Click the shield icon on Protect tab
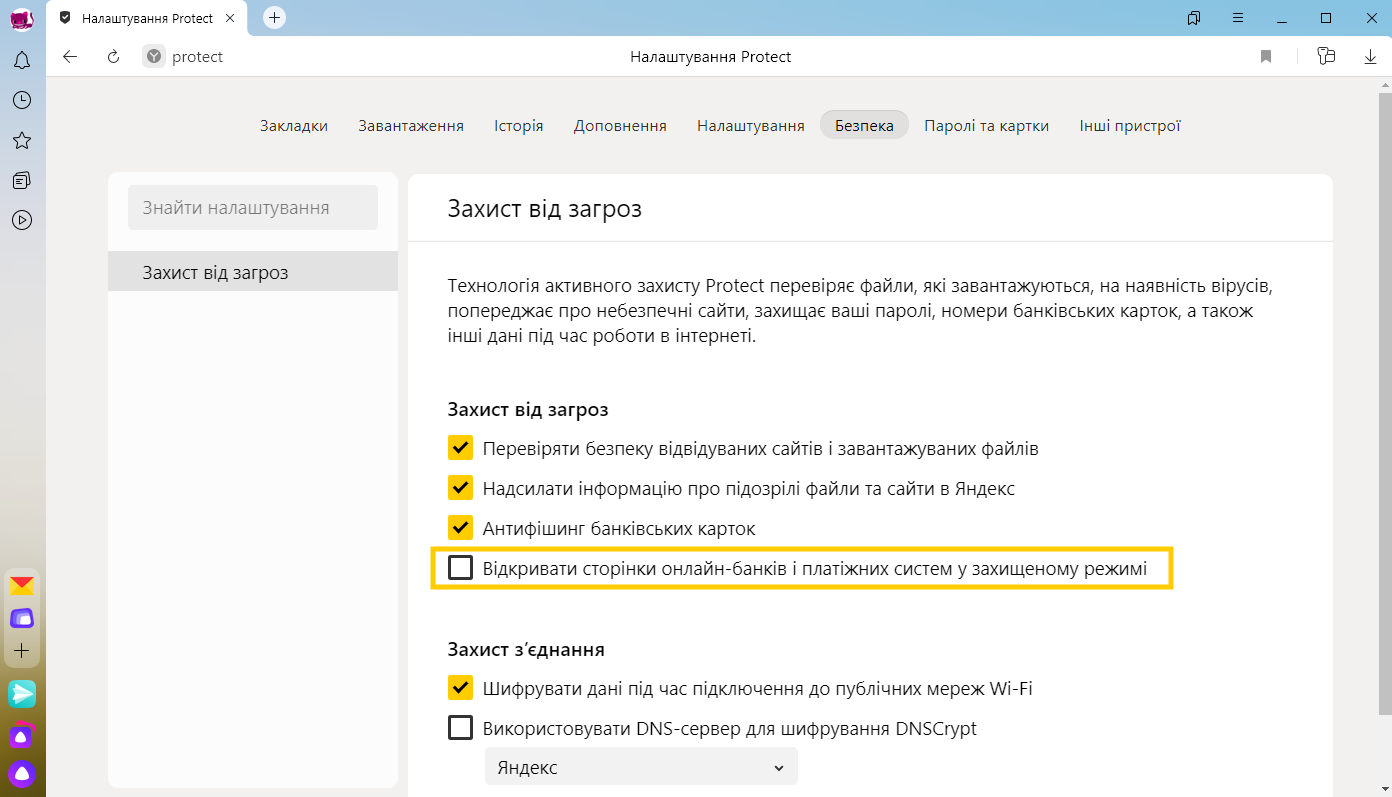 point(66,18)
